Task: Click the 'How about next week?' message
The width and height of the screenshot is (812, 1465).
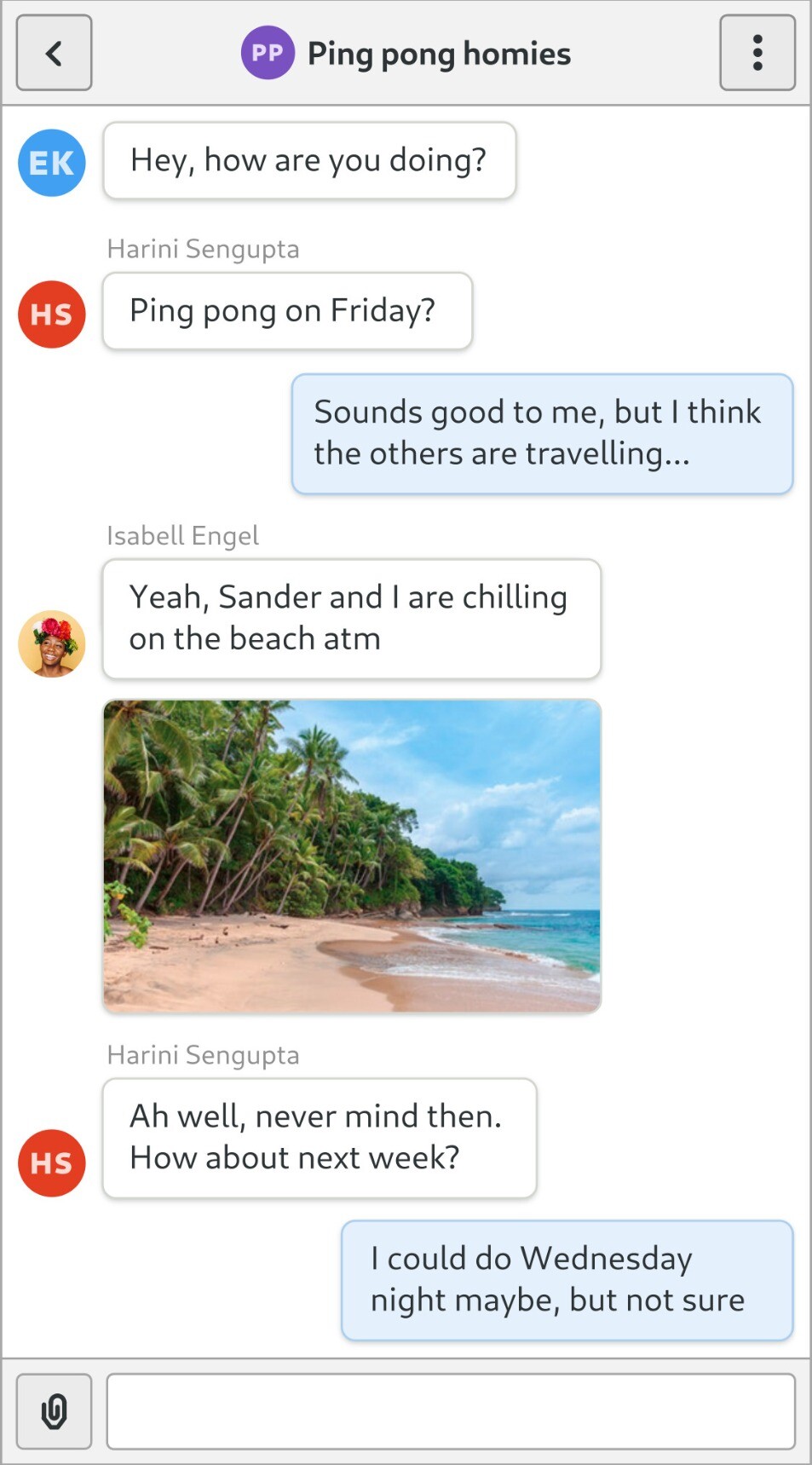Action: coord(320,1138)
